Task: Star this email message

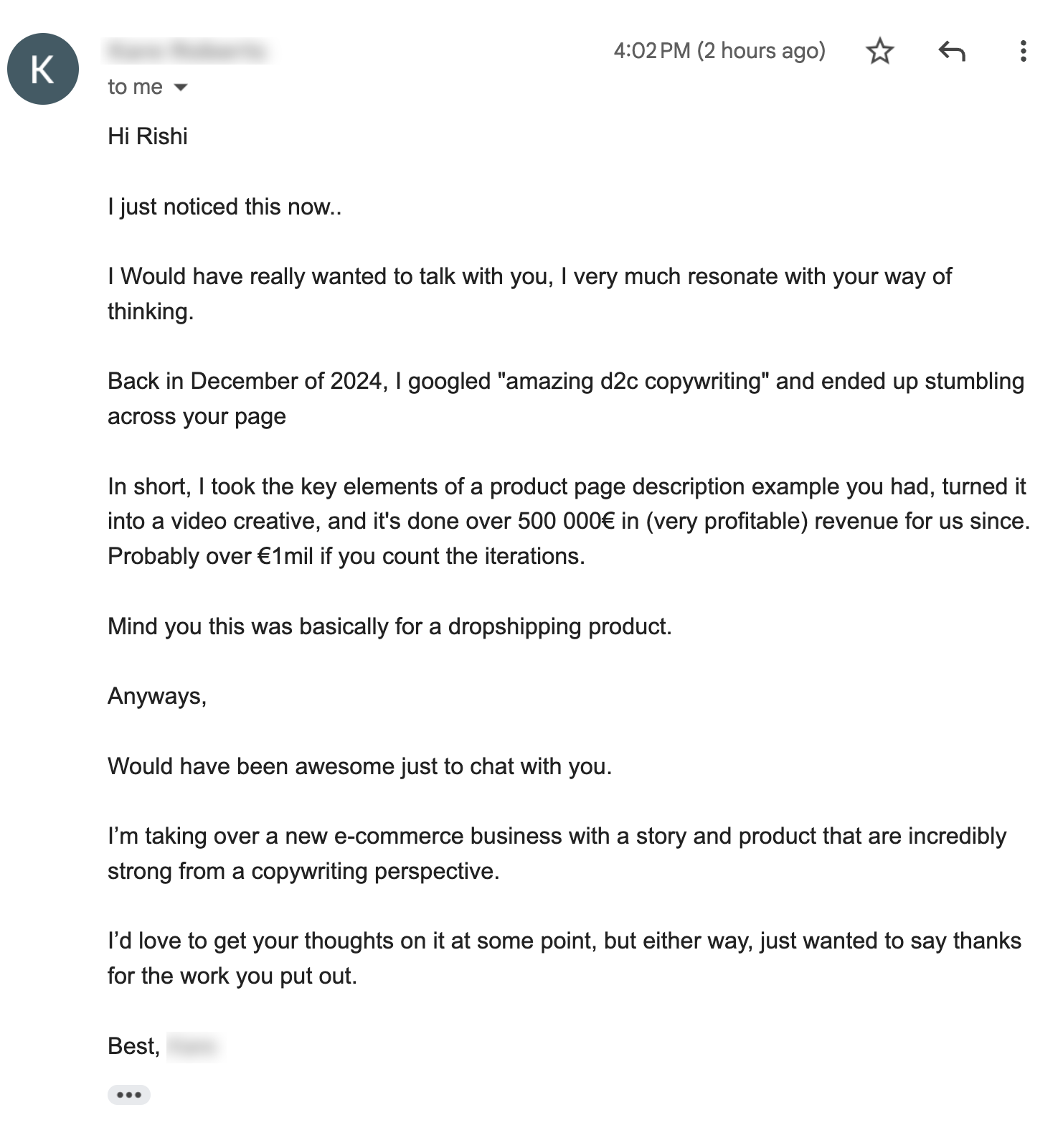Action: pyautogui.click(x=879, y=52)
